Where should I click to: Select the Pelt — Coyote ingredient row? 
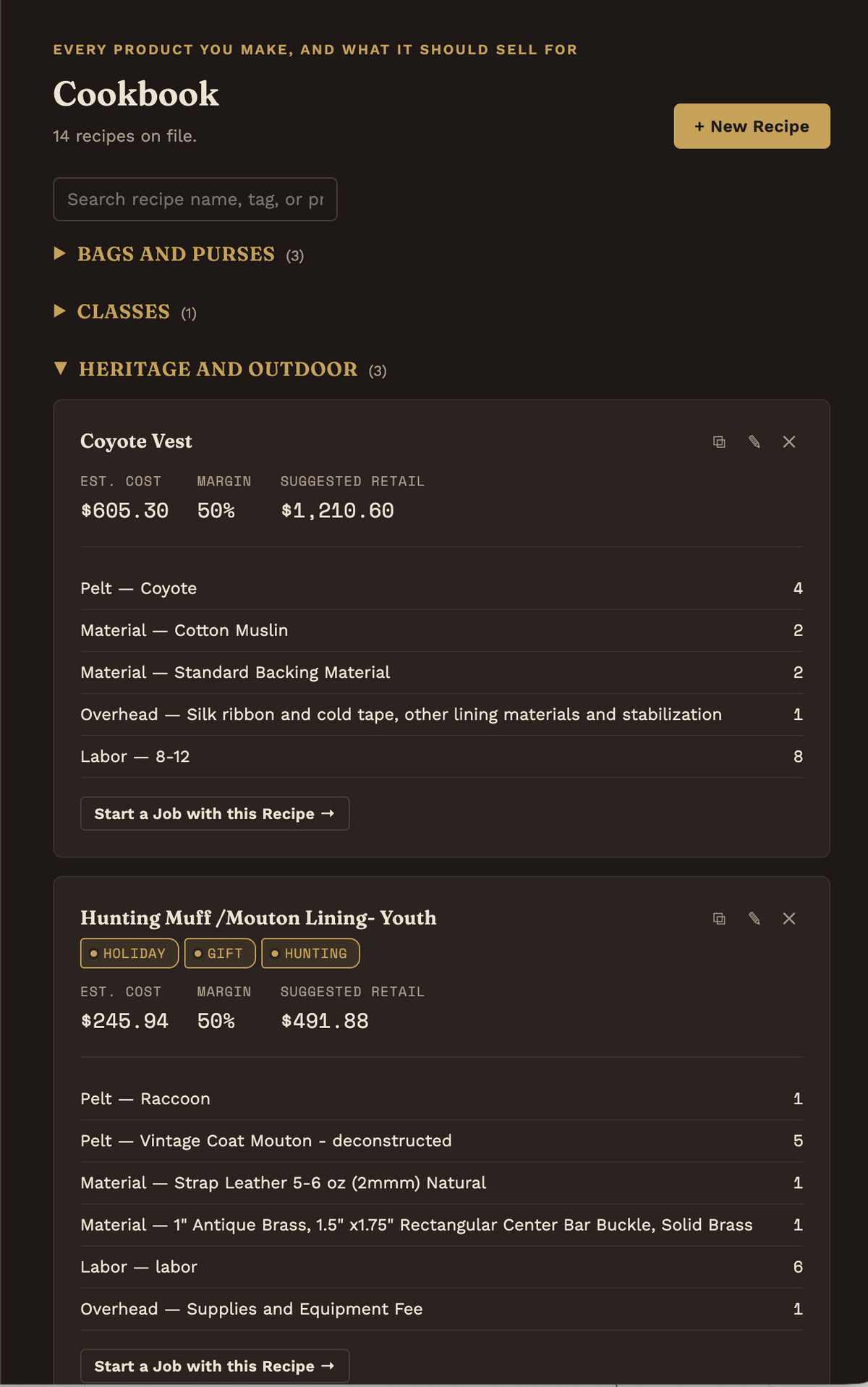pos(441,588)
